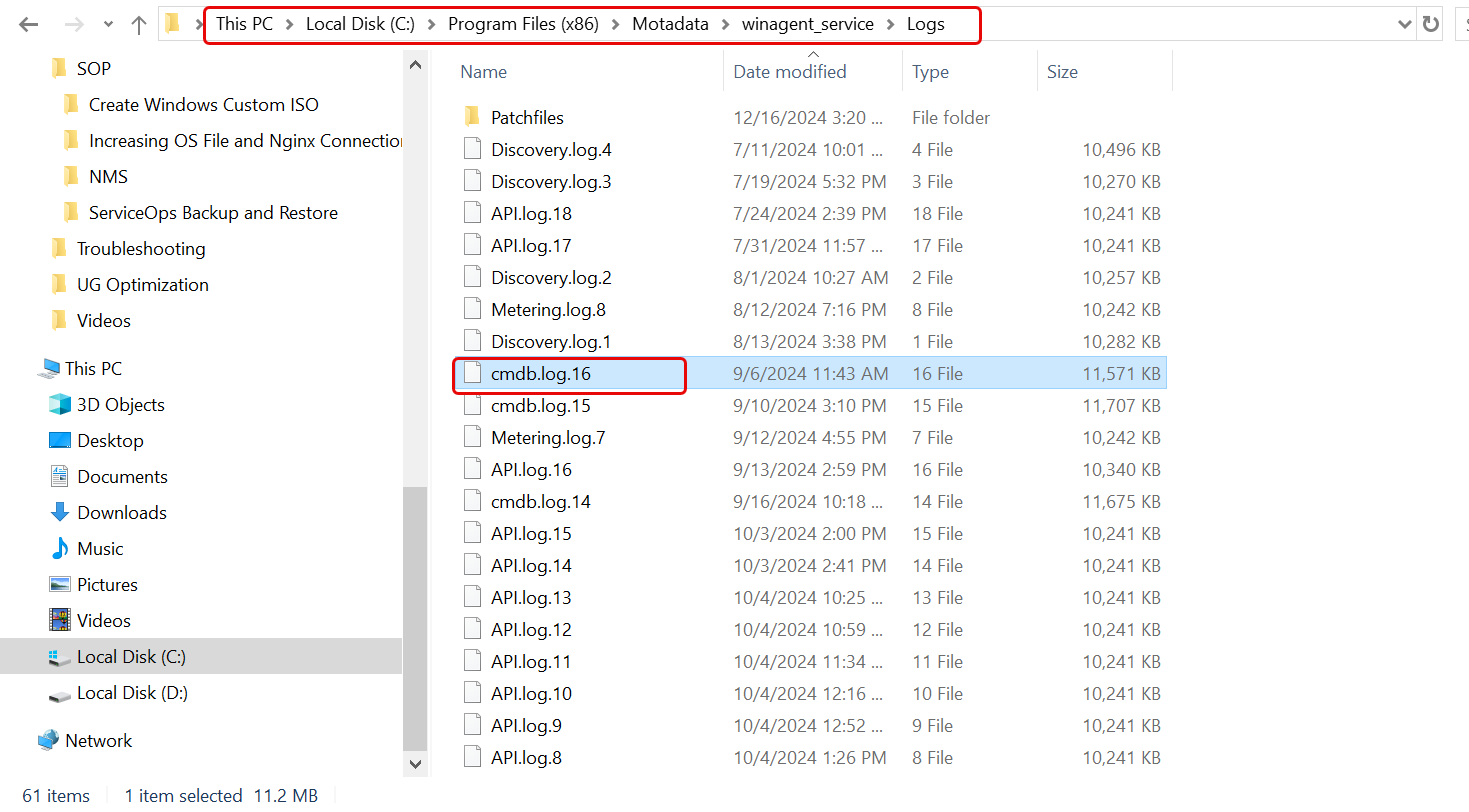The height and width of the screenshot is (812, 1469).
Task: Click Motadata breadcrumb in address bar
Action: coord(671,24)
